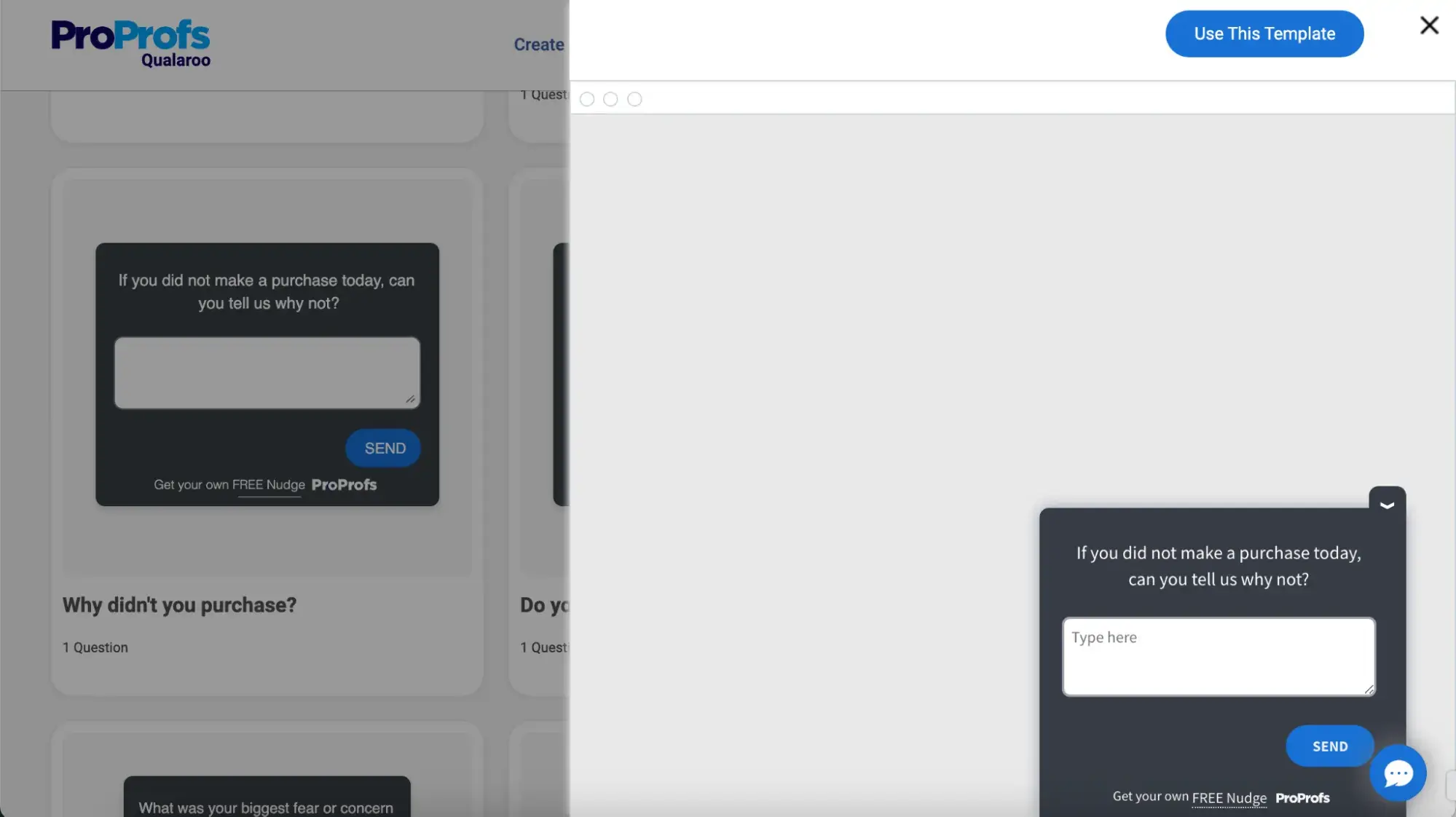
Task: Click the ProProfs logo on the template card
Action: (x=343, y=485)
